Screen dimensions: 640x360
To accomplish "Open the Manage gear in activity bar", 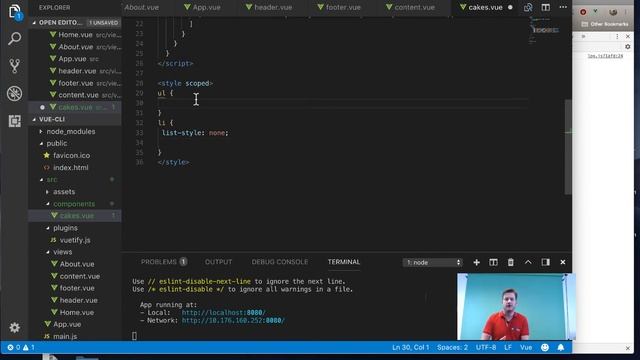I will (14, 327).
